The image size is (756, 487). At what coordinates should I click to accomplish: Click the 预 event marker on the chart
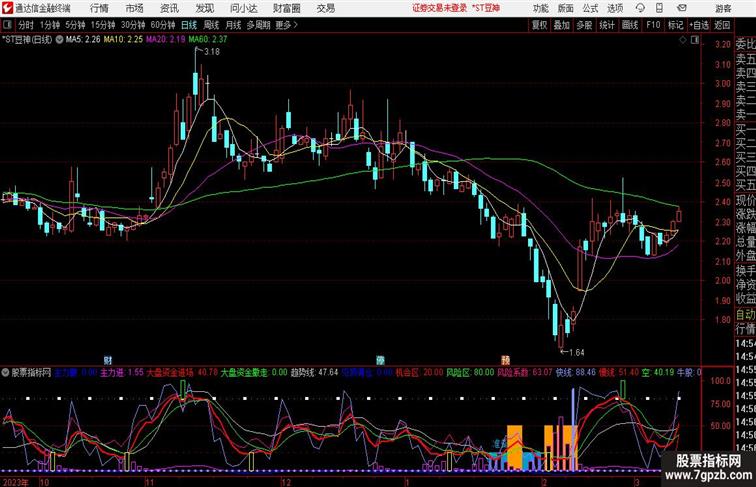coord(505,360)
